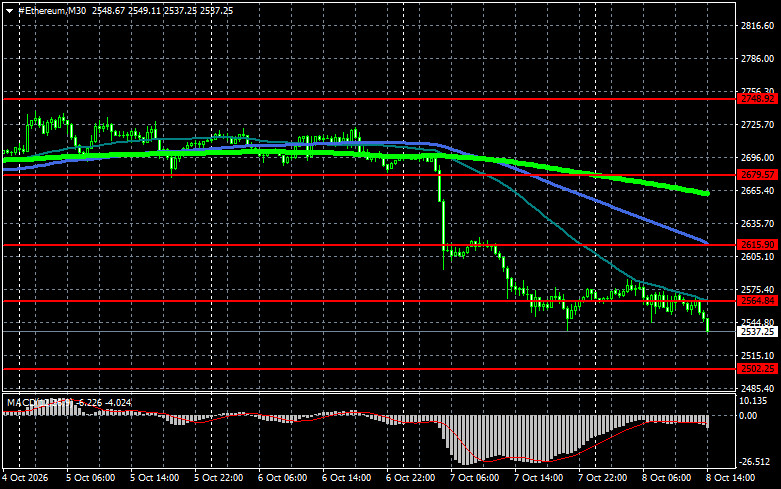The image size is (781, 489).
Task: Click the 5 Oct 14:00 time label
Action: click(155, 478)
